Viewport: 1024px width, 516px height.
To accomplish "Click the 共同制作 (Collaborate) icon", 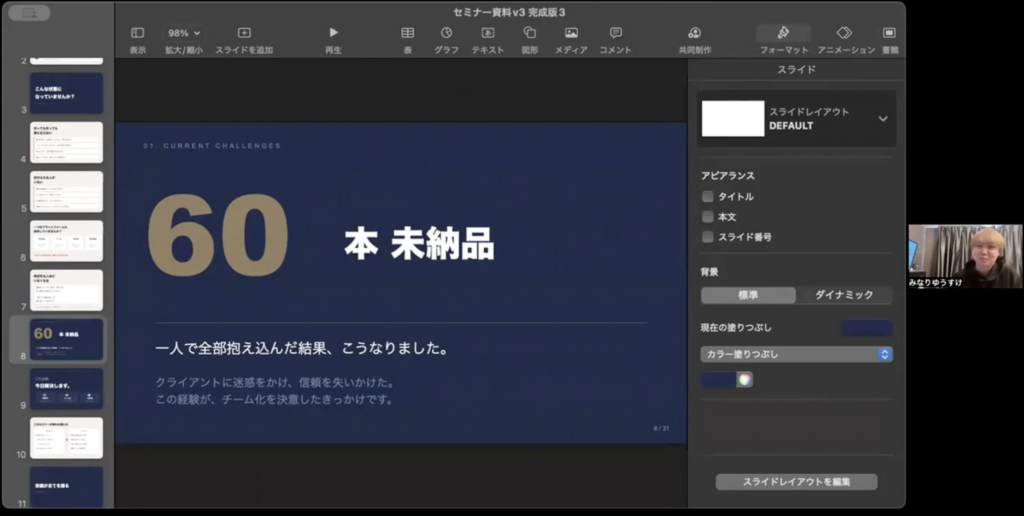I will [695, 33].
